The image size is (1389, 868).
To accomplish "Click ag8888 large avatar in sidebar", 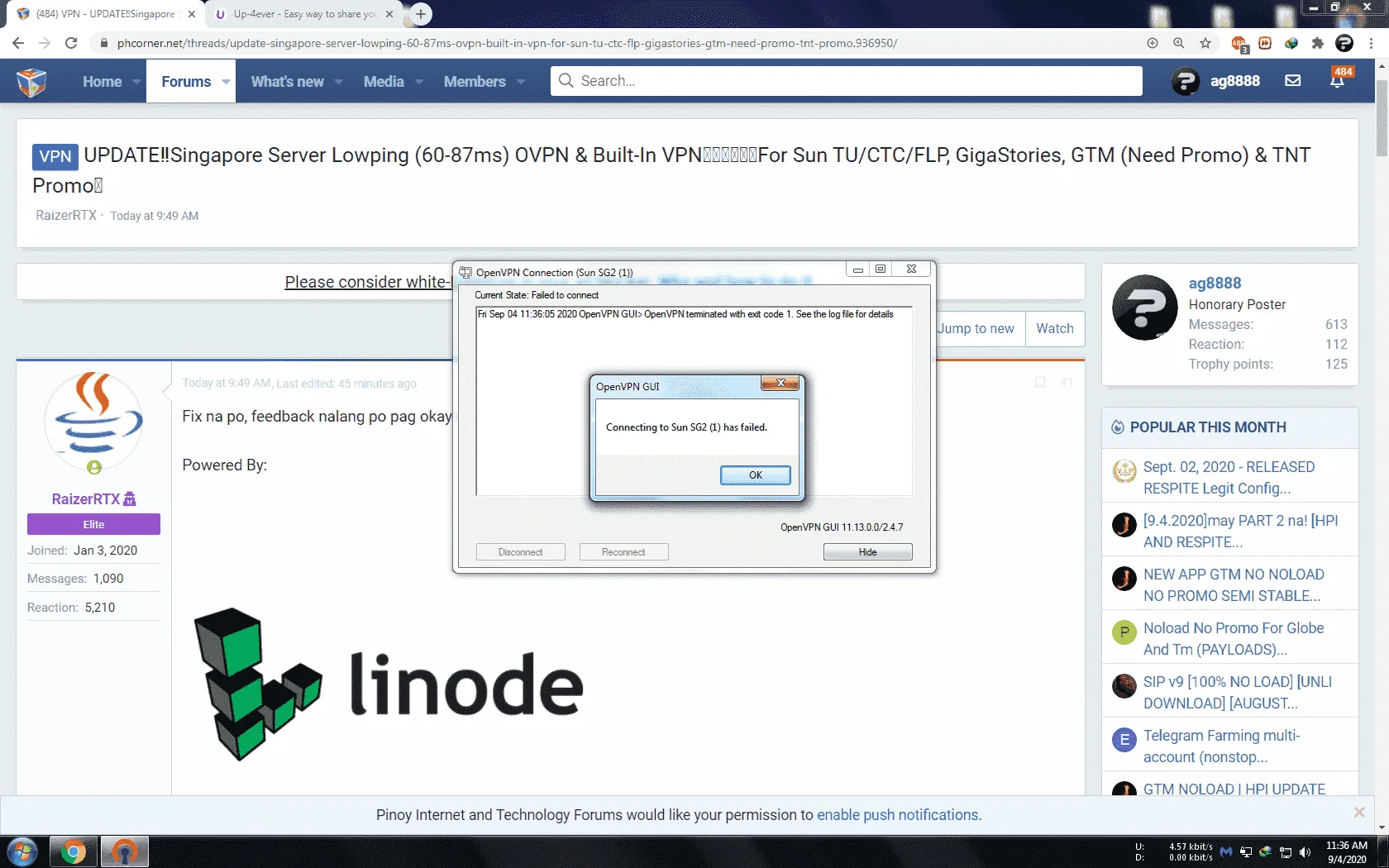I will [x=1145, y=308].
